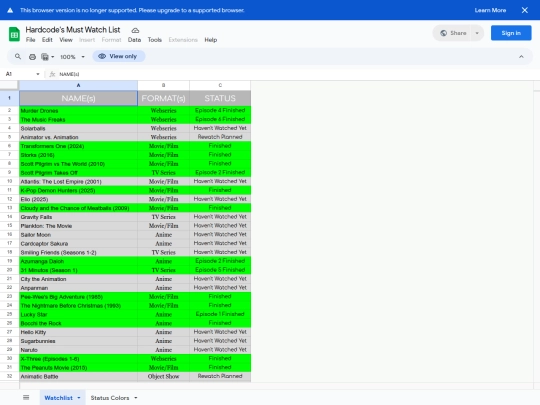Select the Hello Kitty cell
This screenshot has width=540, height=405.
(78, 332)
